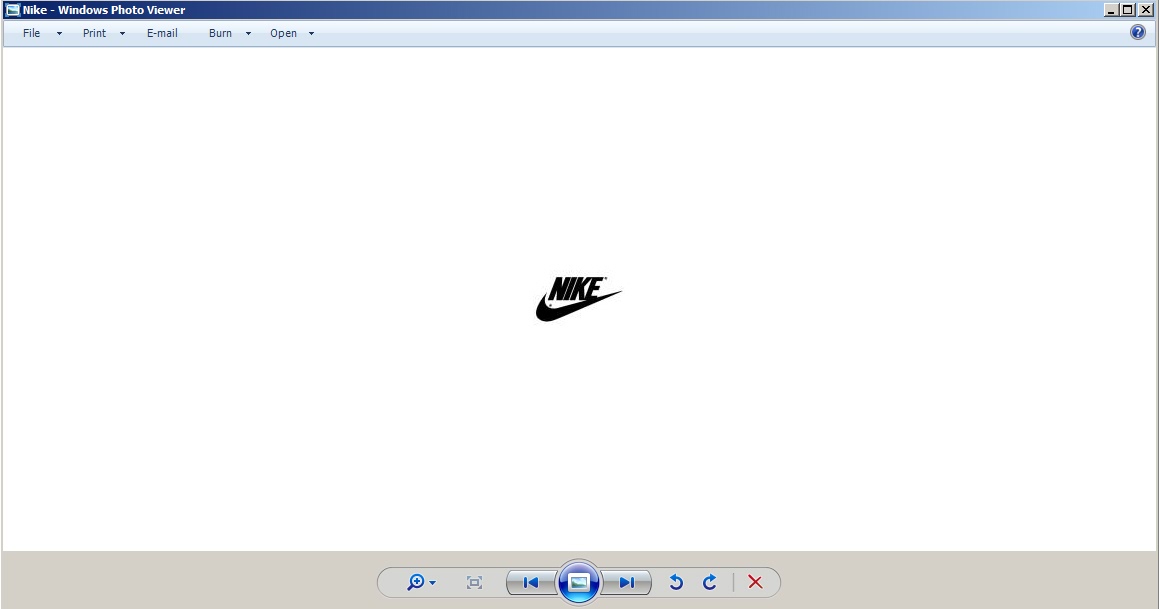Click the Print menu label
This screenshot has height=609, width=1159.
pos(95,33)
